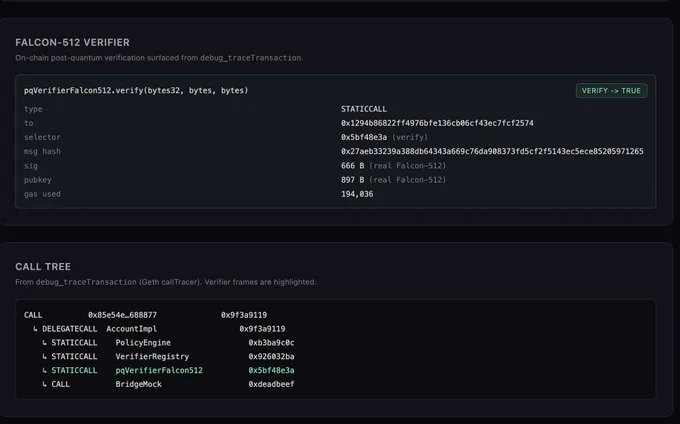The image size is (680, 424).
Task: Click the 0xdeadbeef selector in call tree
Action: click(x=271, y=384)
